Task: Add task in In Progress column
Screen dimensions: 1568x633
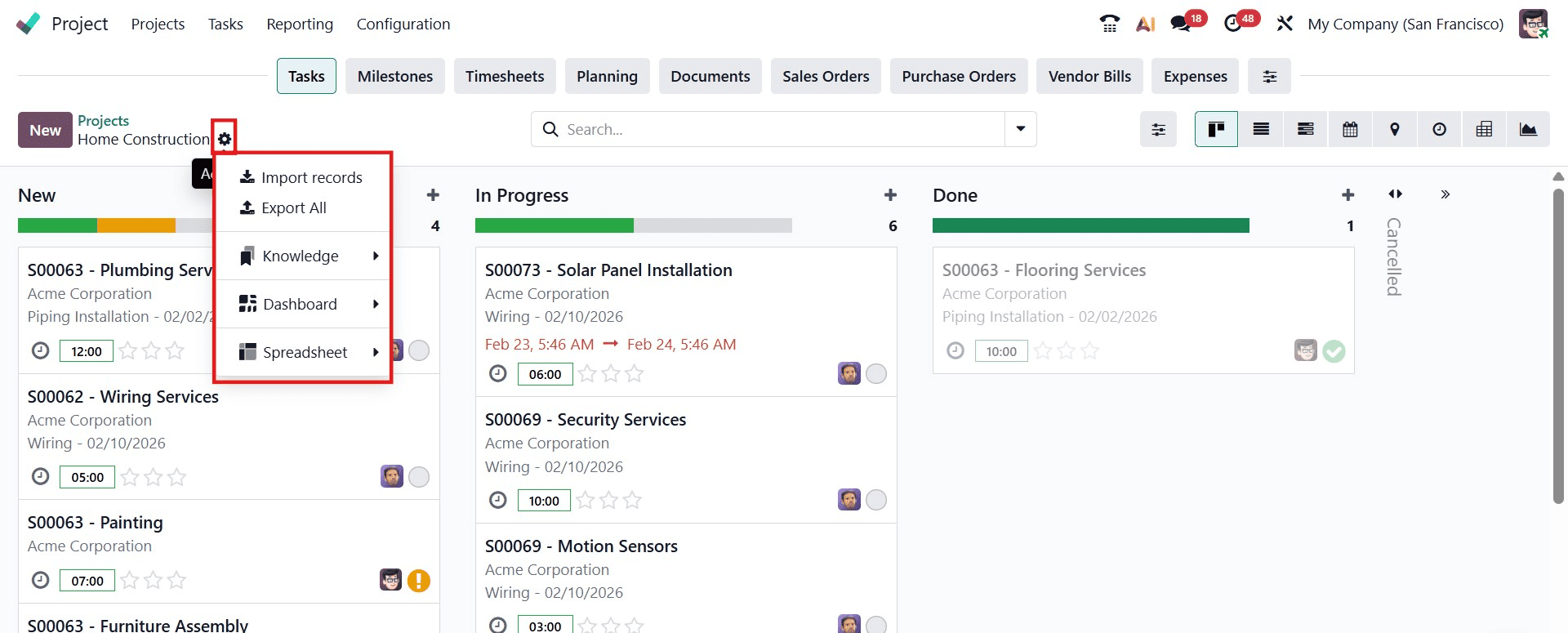Action: pyautogui.click(x=890, y=195)
